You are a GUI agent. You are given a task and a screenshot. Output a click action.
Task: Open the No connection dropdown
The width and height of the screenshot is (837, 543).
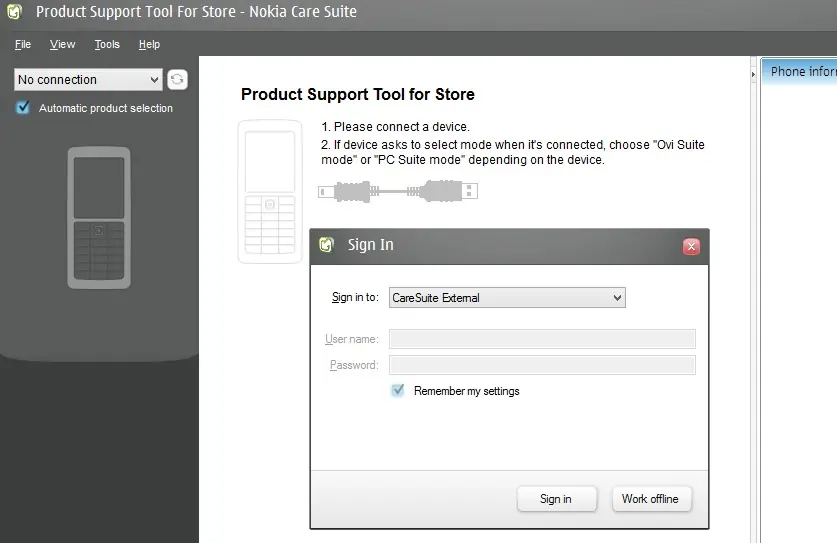[x=88, y=80]
